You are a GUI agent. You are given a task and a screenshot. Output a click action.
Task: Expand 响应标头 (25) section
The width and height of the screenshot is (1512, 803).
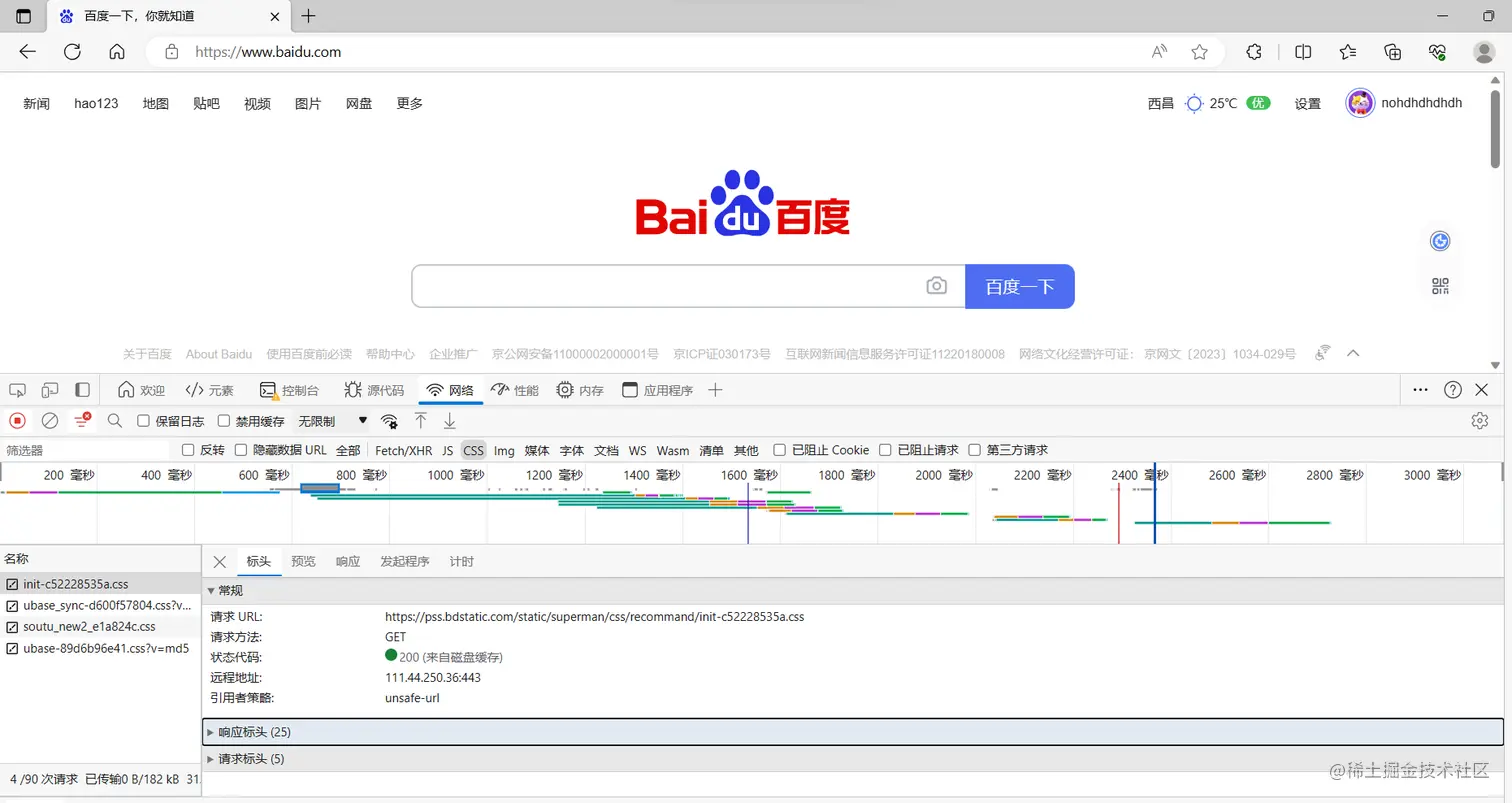(853, 732)
